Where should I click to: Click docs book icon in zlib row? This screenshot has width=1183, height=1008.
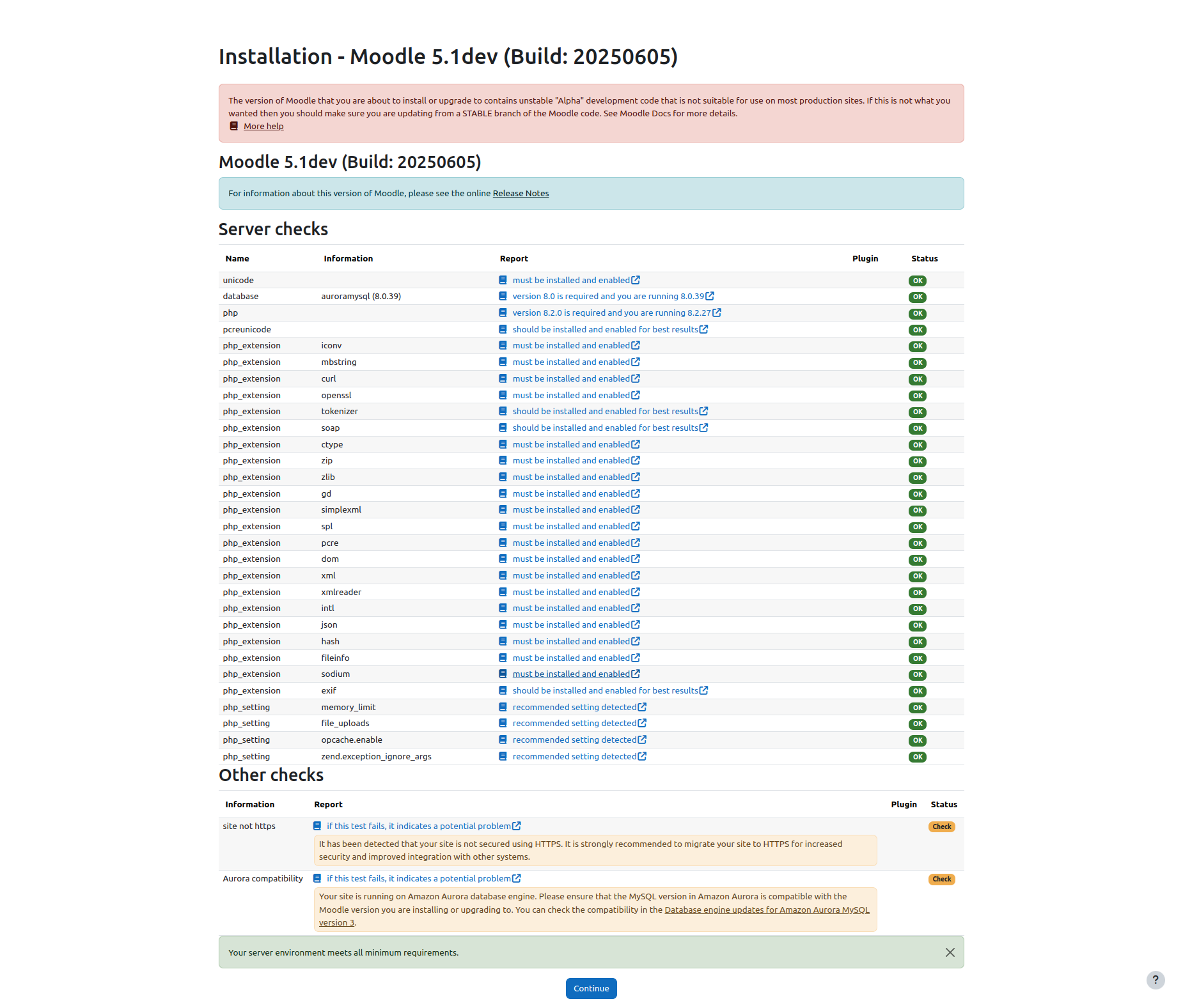(x=503, y=477)
